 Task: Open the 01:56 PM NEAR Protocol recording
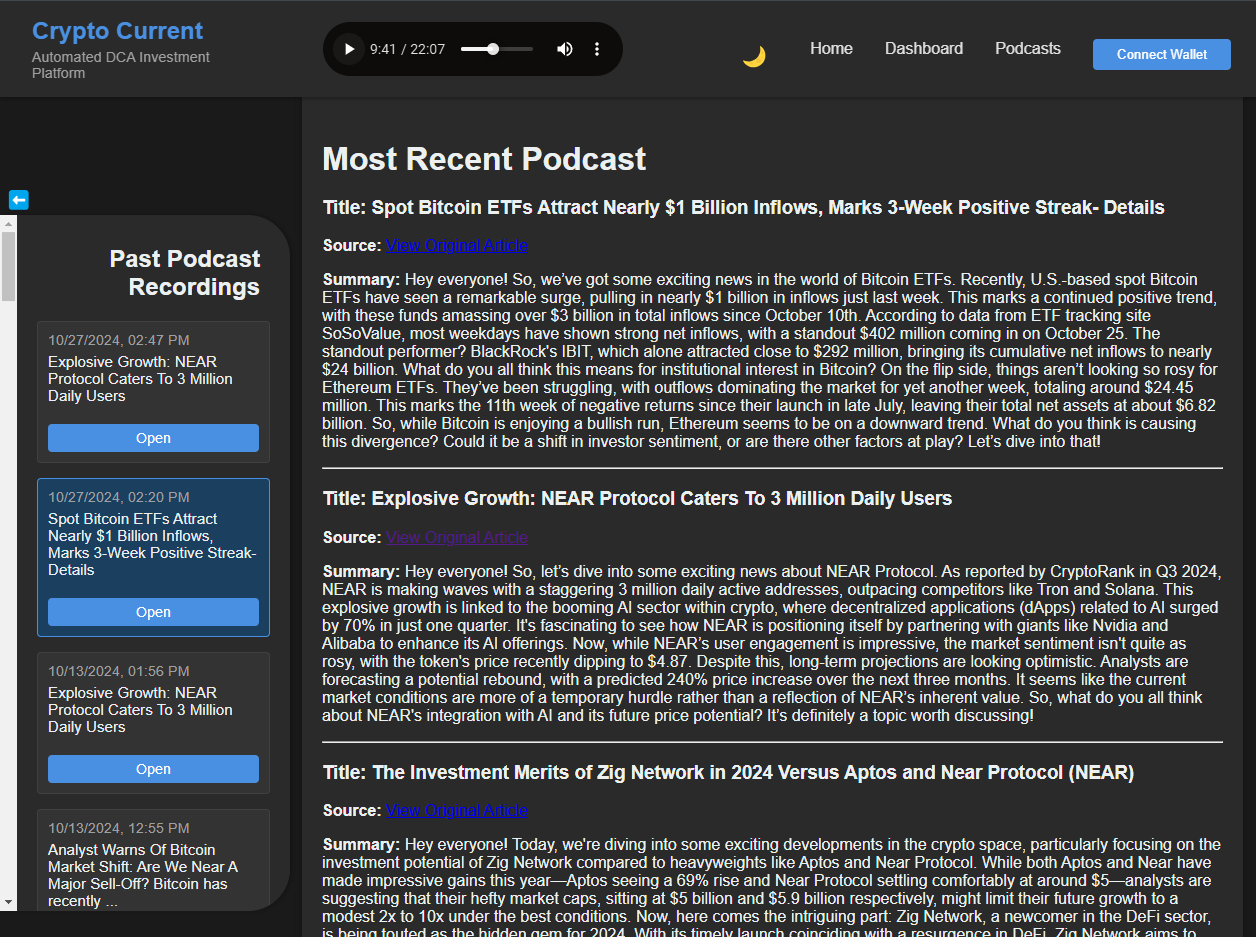point(153,769)
